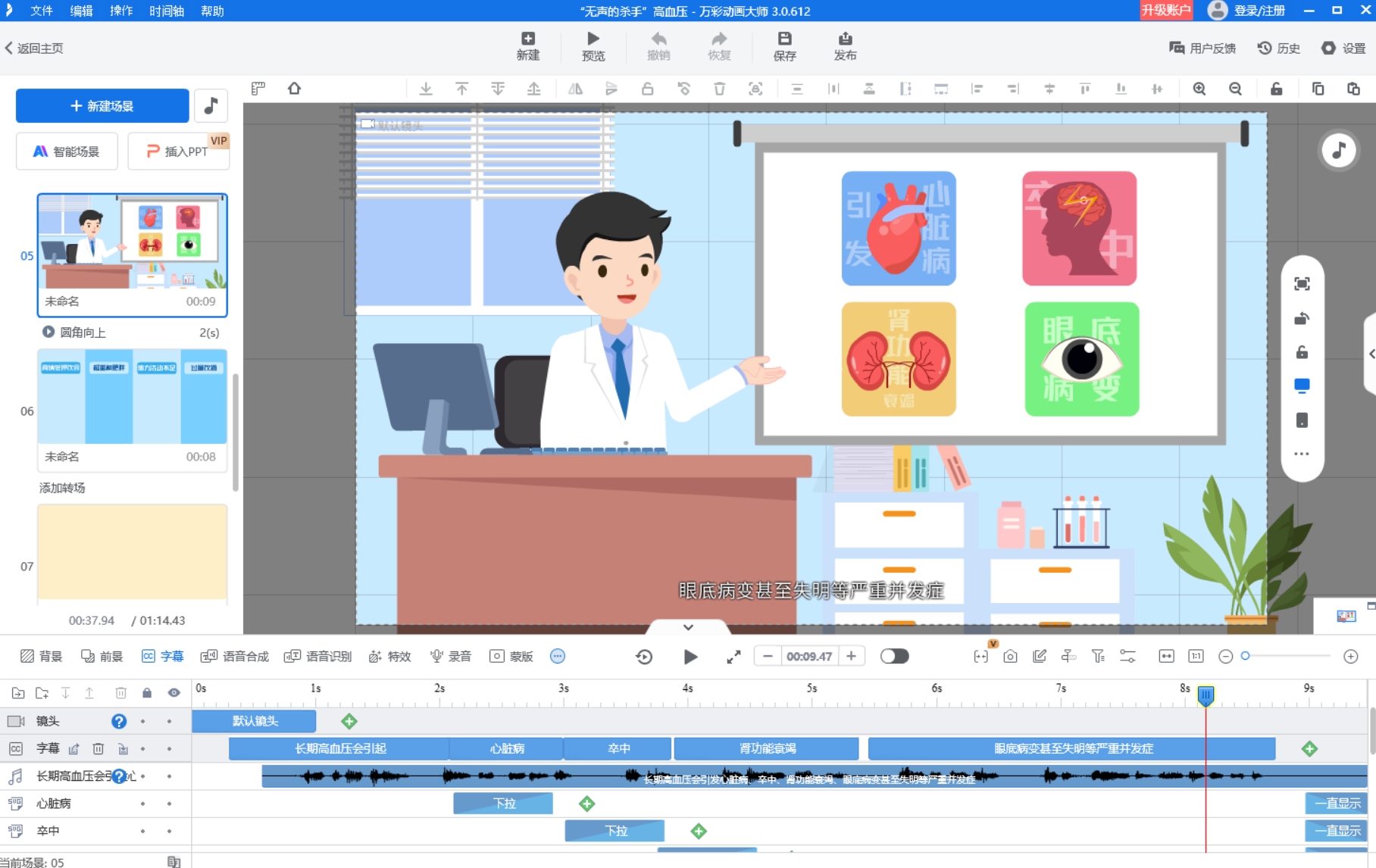Click 登录/注册 login link
The image size is (1376, 868).
(x=1259, y=11)
